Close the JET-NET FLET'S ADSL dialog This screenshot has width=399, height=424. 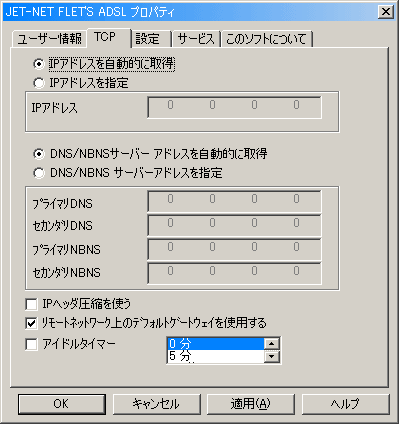tap(386, 12)
